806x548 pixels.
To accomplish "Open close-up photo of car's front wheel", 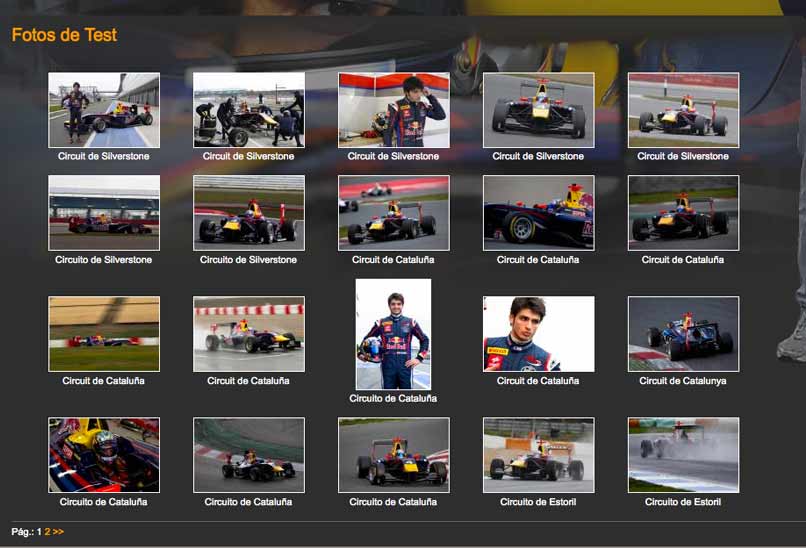I will pos(538,213).
